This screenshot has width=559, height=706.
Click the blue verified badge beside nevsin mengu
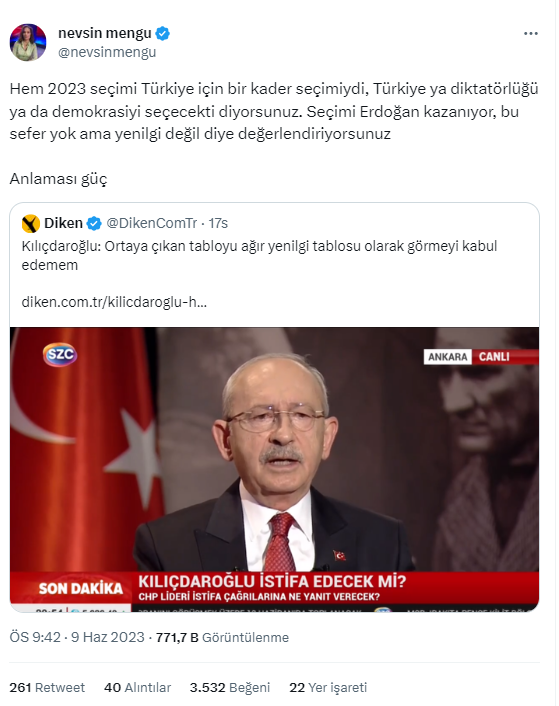162,33
